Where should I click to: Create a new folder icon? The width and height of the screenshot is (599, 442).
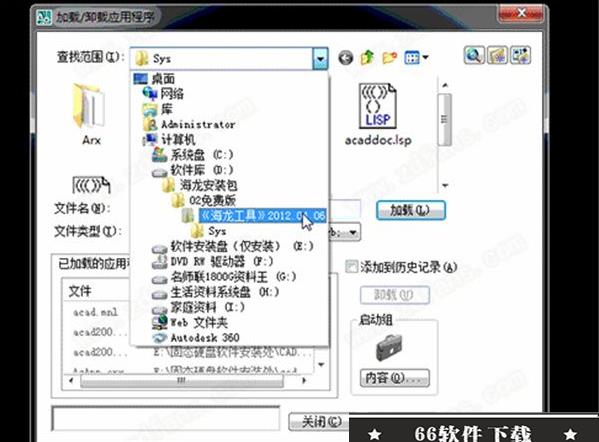[389, 58]
